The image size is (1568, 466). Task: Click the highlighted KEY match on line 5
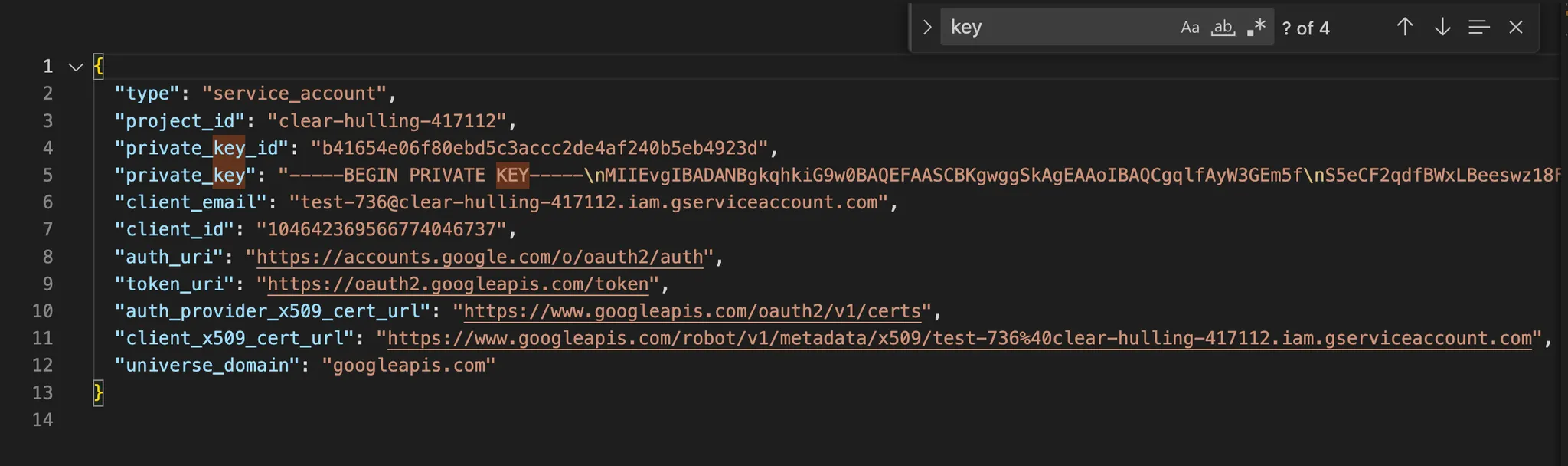tap(512, 176)
